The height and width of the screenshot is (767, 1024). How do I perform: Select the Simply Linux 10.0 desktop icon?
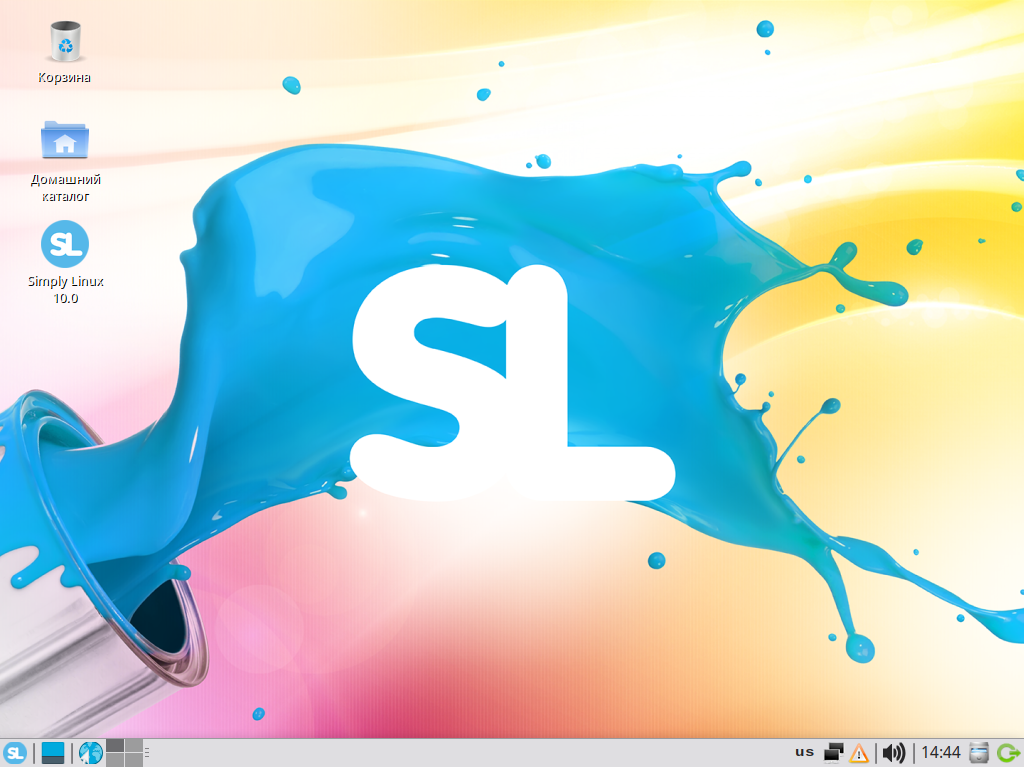[65, 244]
